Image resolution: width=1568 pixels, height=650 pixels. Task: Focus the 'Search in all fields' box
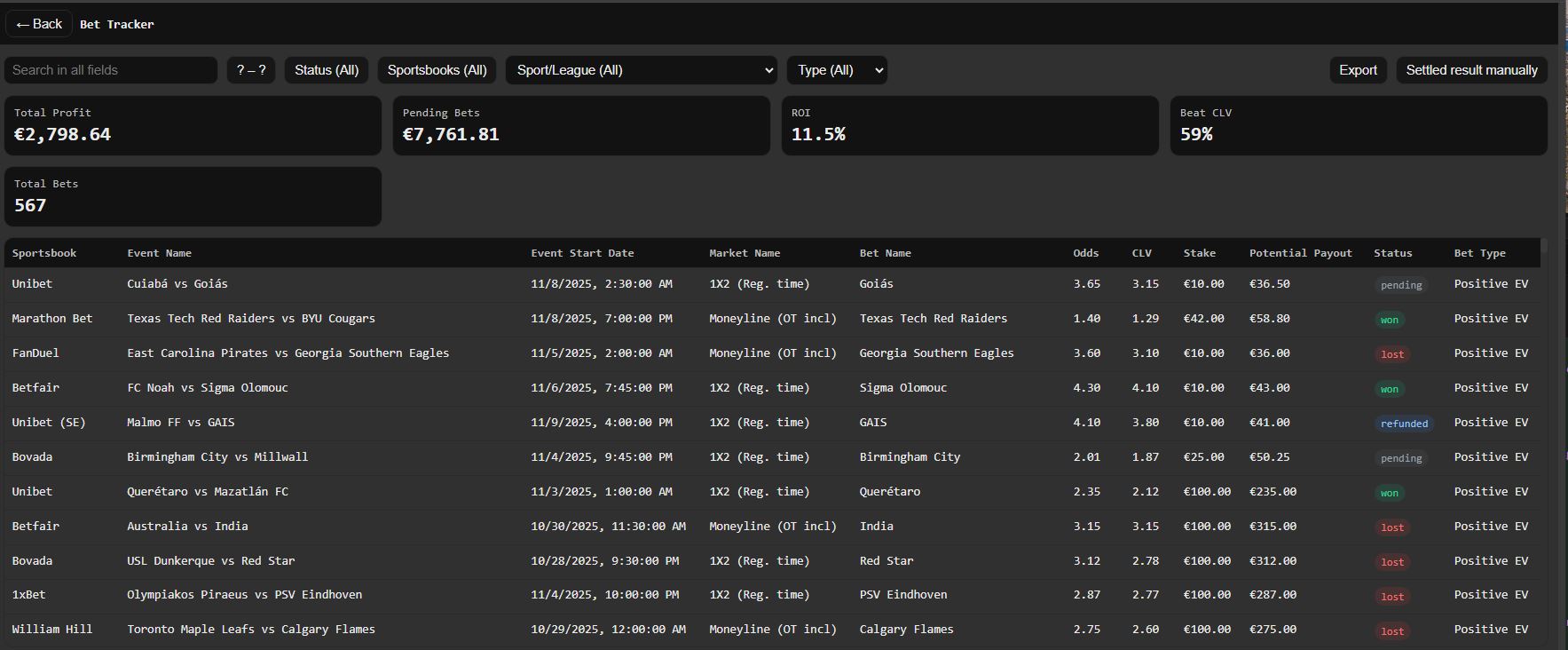pyautogui.click(x=111, y=70)
